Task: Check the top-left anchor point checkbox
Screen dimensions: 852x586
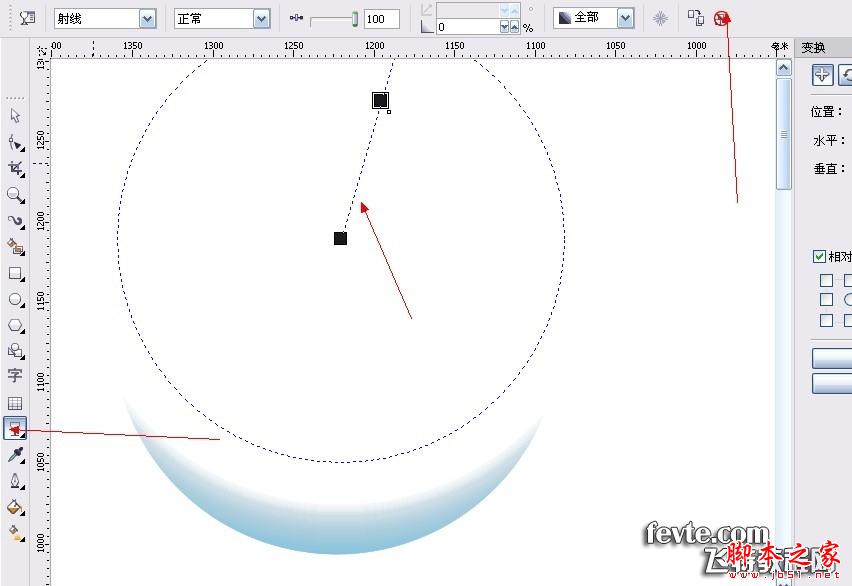Action: click(x=826, y=280)
